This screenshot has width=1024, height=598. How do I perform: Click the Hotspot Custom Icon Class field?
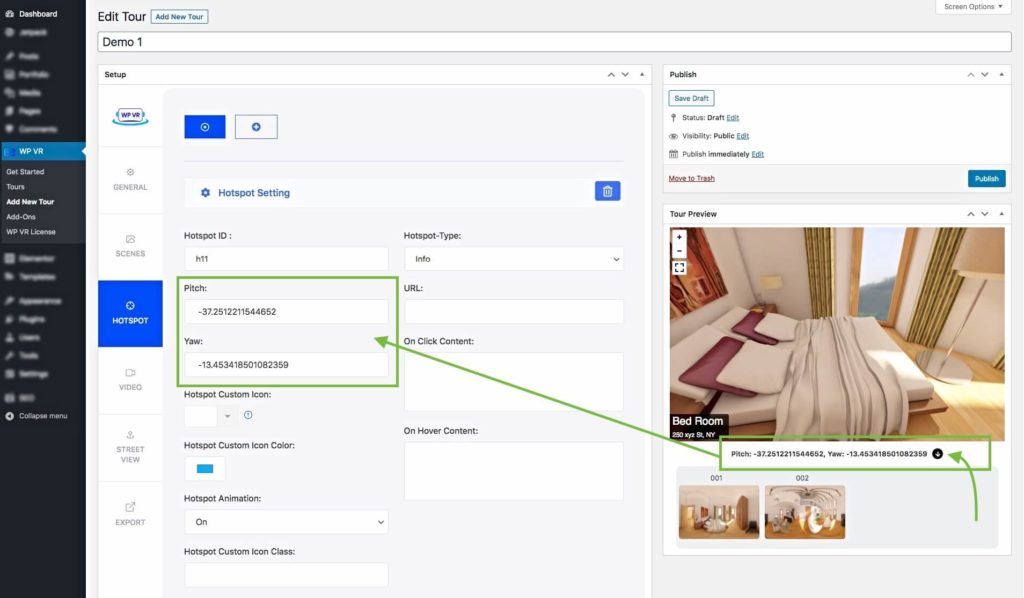coord(286,574)
